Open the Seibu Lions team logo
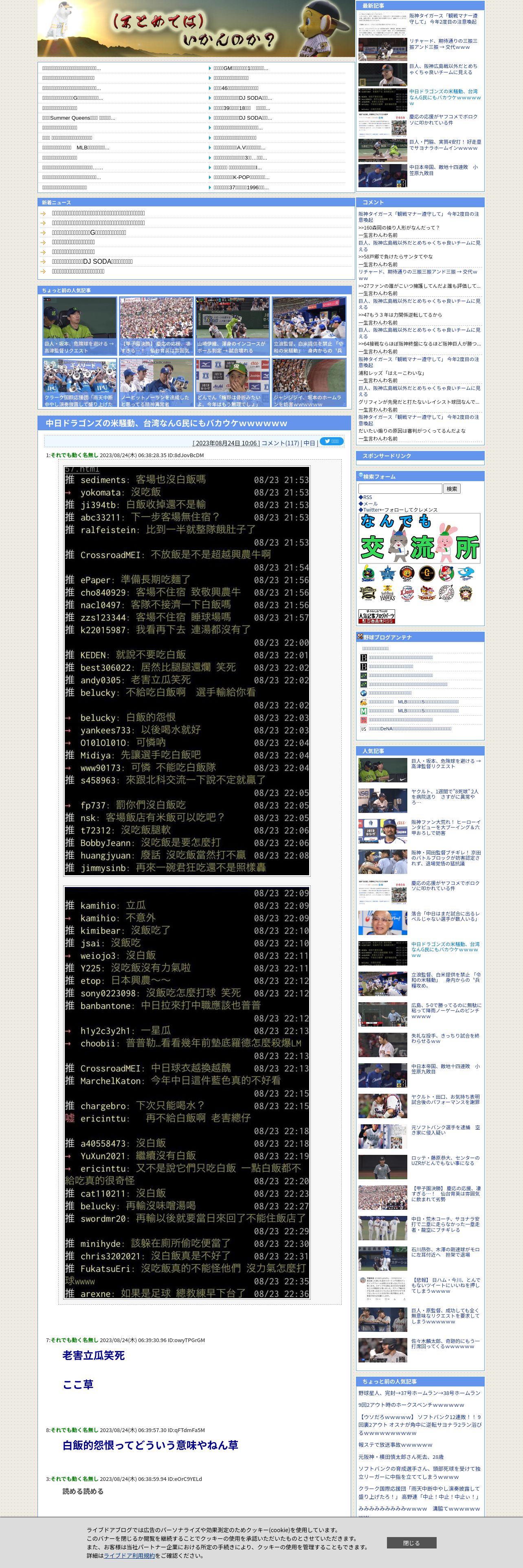Screen dimensions: 523x1568 (407, 593)
